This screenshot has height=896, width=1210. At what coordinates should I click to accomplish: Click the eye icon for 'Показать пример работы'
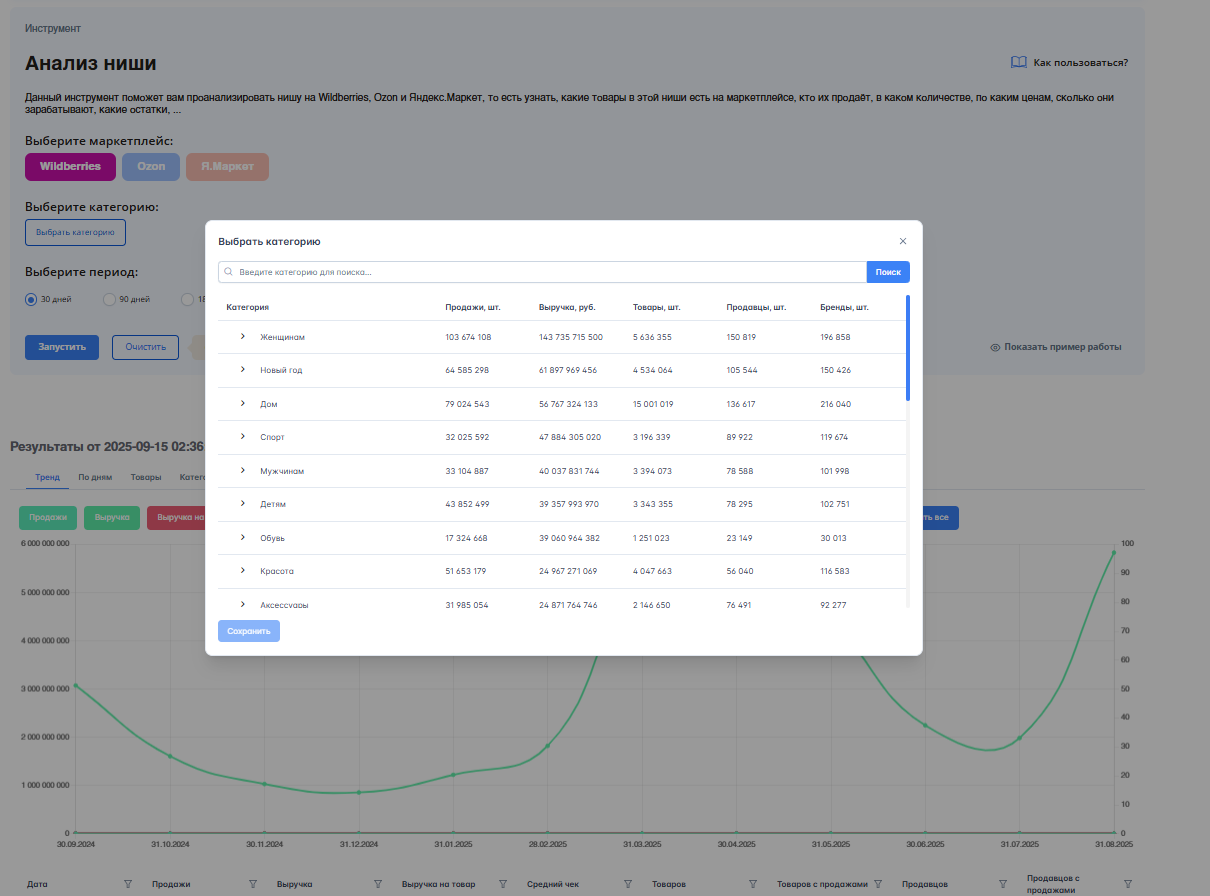[995, 347]
